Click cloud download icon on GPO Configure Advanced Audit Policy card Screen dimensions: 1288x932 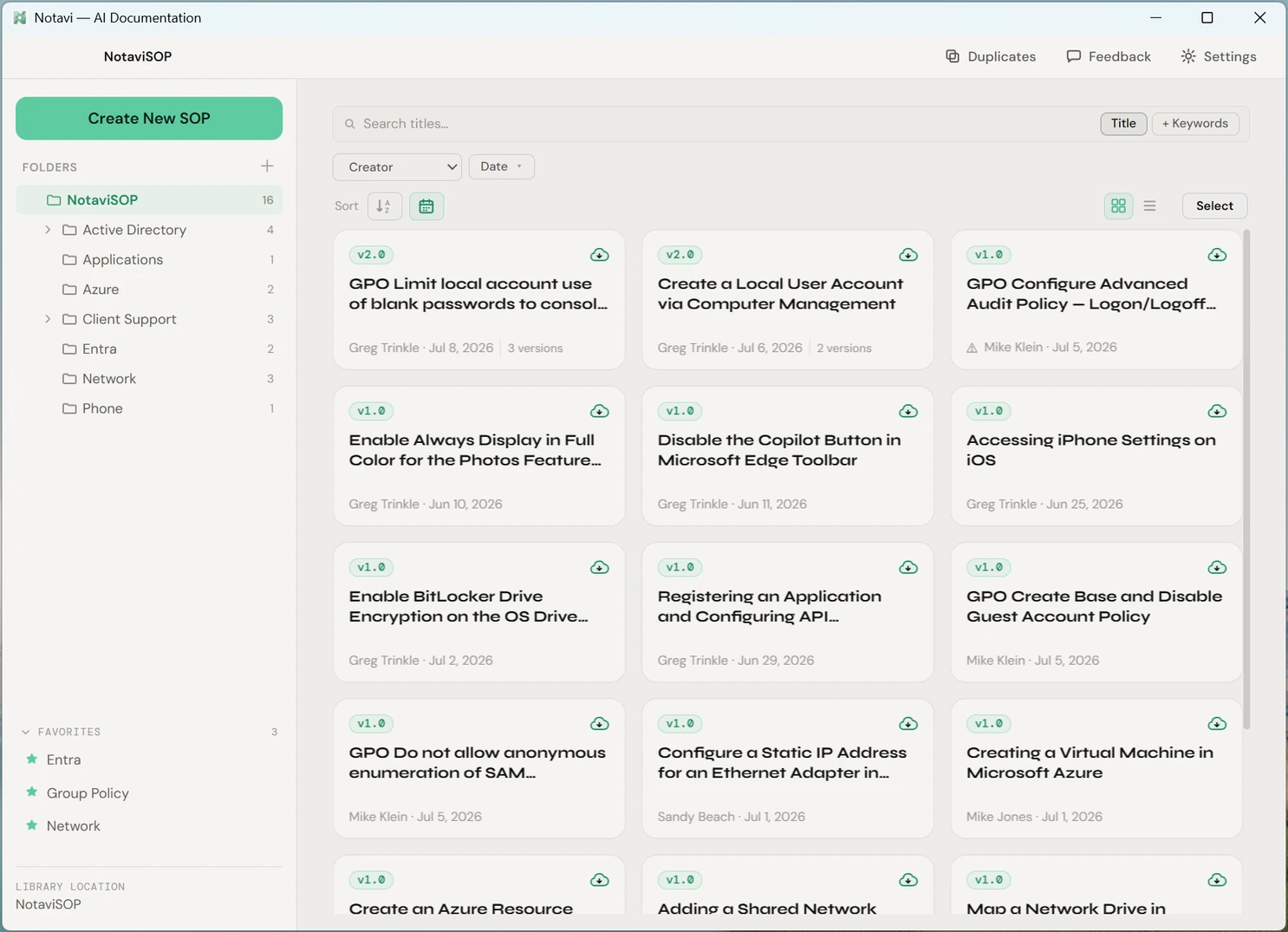1216,255
